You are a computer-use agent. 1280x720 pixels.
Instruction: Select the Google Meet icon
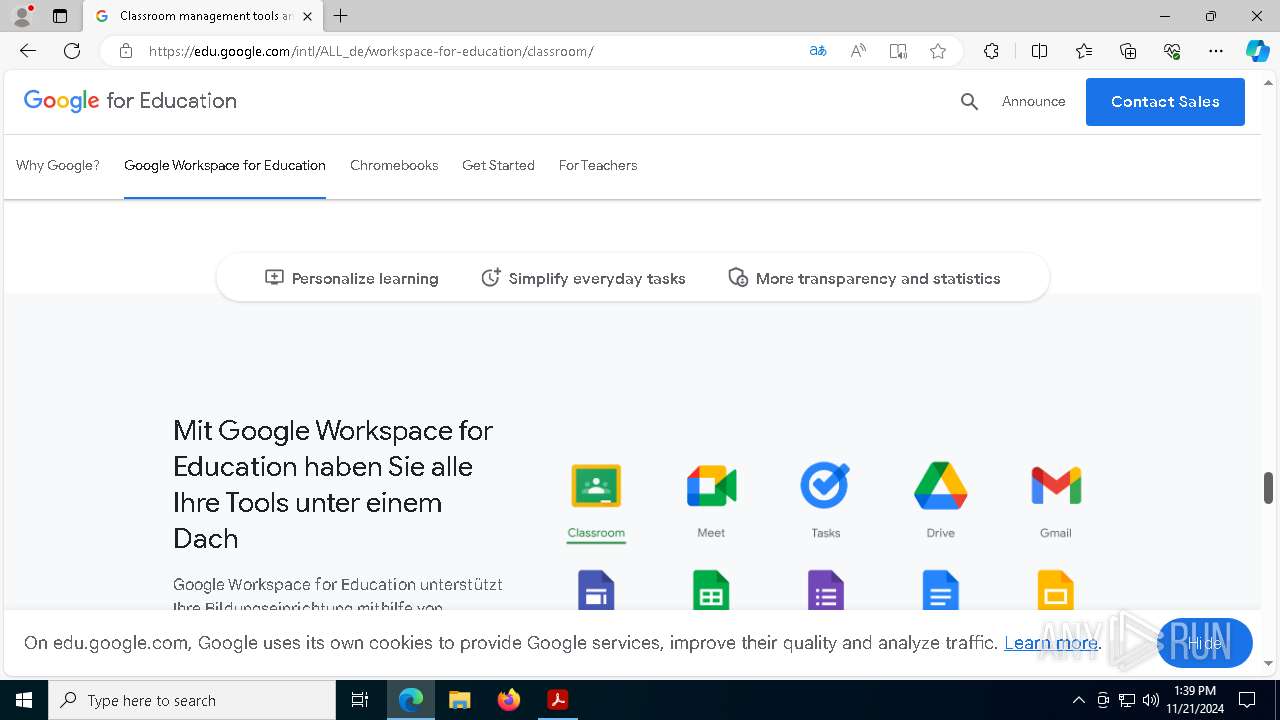click(x=711, y=486)
